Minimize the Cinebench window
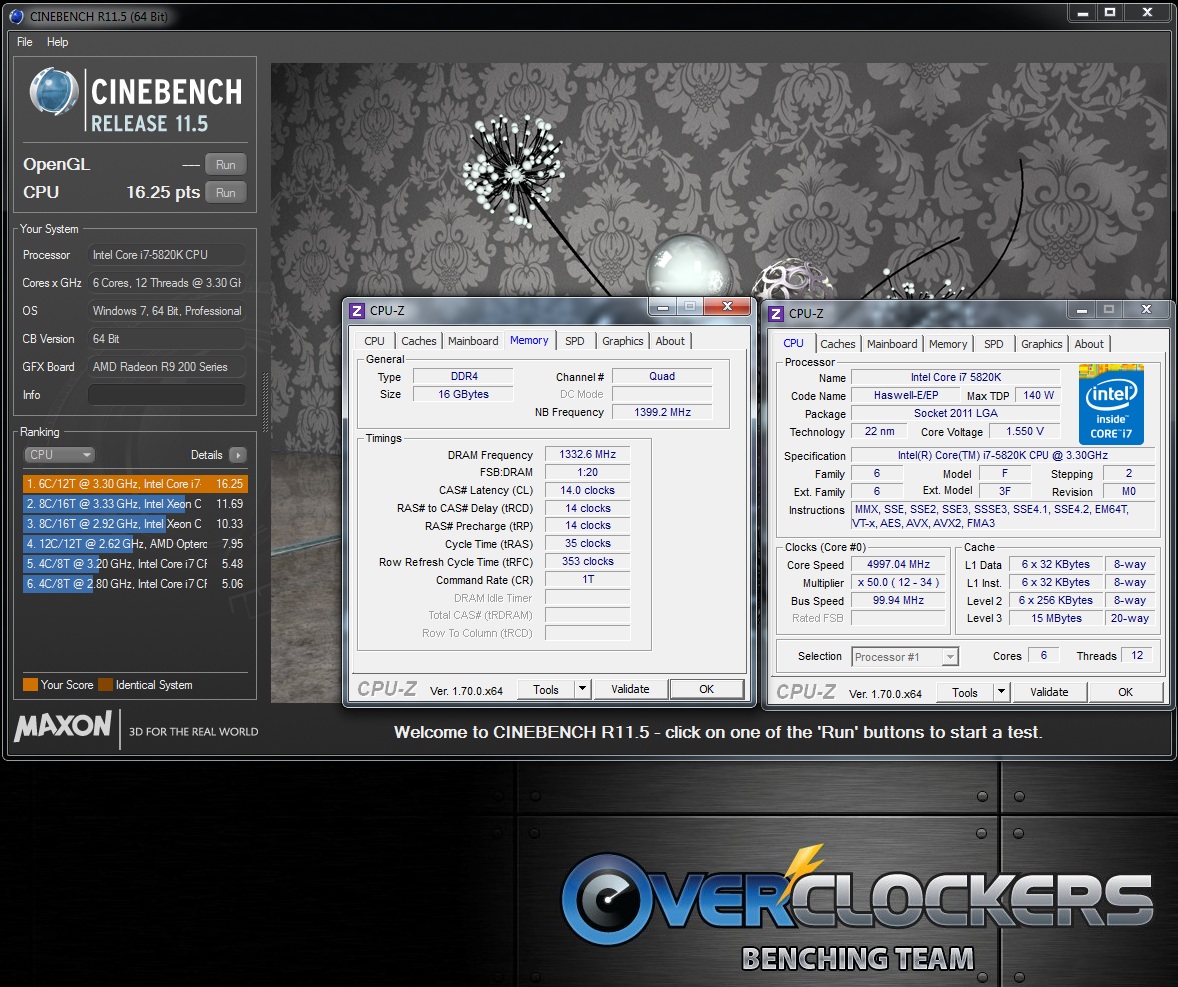This screenshot has width=1178, height=987. [x=1082, y=12]
